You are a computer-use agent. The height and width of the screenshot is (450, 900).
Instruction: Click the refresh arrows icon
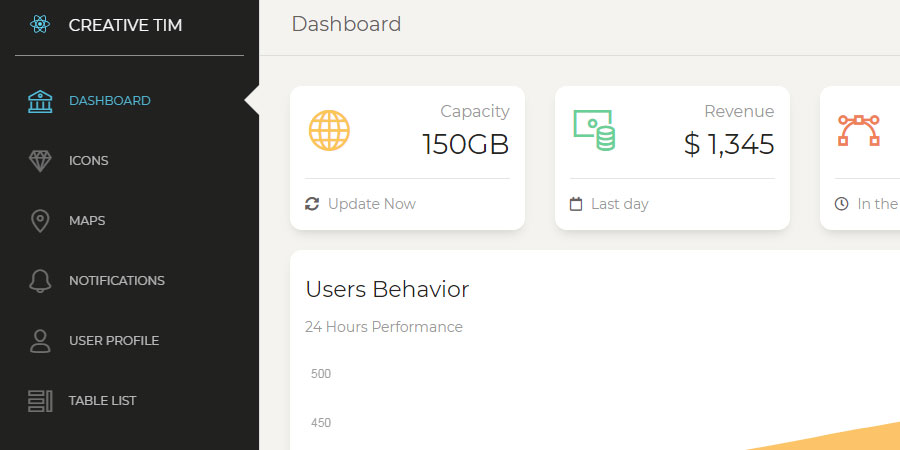pos(312,204)
